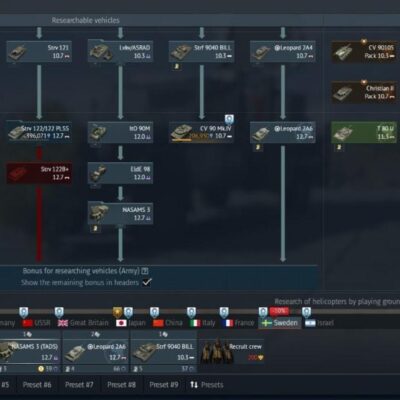Screen dimensions: 400x400
Task: Click the CV 90 Mk.IV research card
Action: [201, 132]
